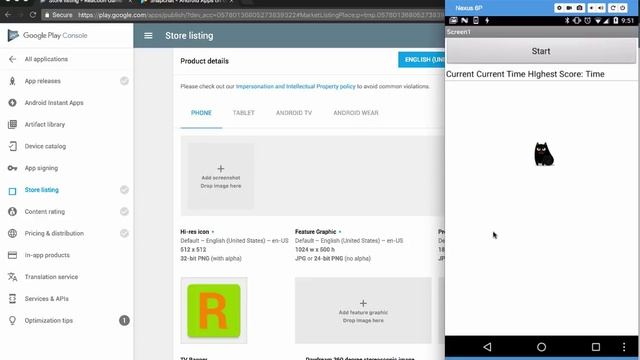The image size is (640, 360).
Task: Switch to the TABLET screenshots tab
Action: [x=244, y=113]
